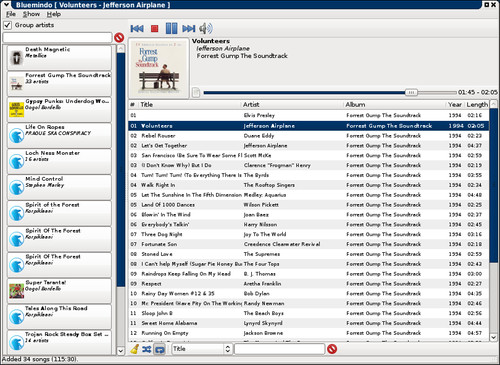
Task: Open the Title filter dropdown
Action: click(202, 349)
